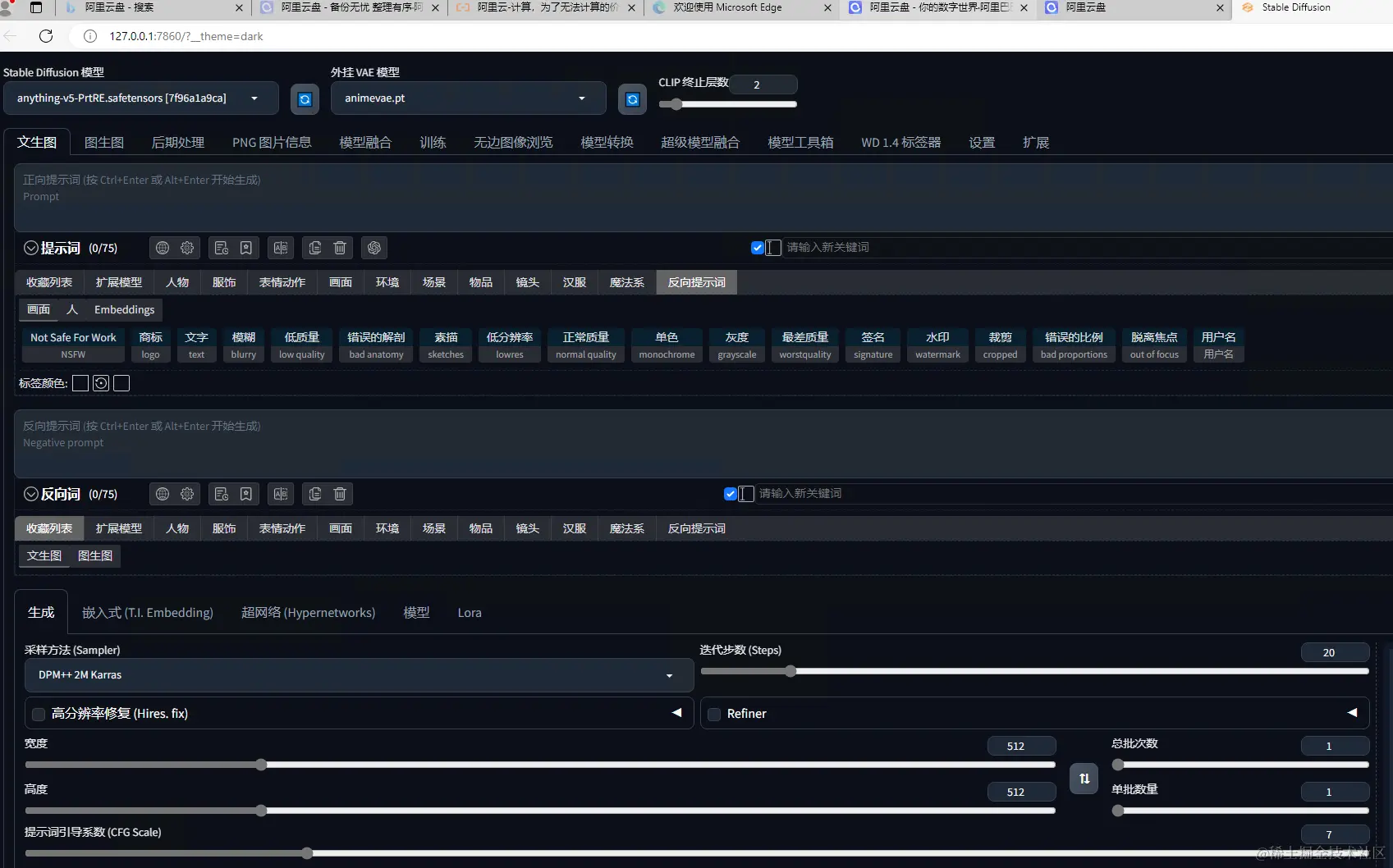Viewport: 1393px width, 868px height.
Task: Click the copy icon in the 反向词 toolbar
Action: tap(315, 494)
